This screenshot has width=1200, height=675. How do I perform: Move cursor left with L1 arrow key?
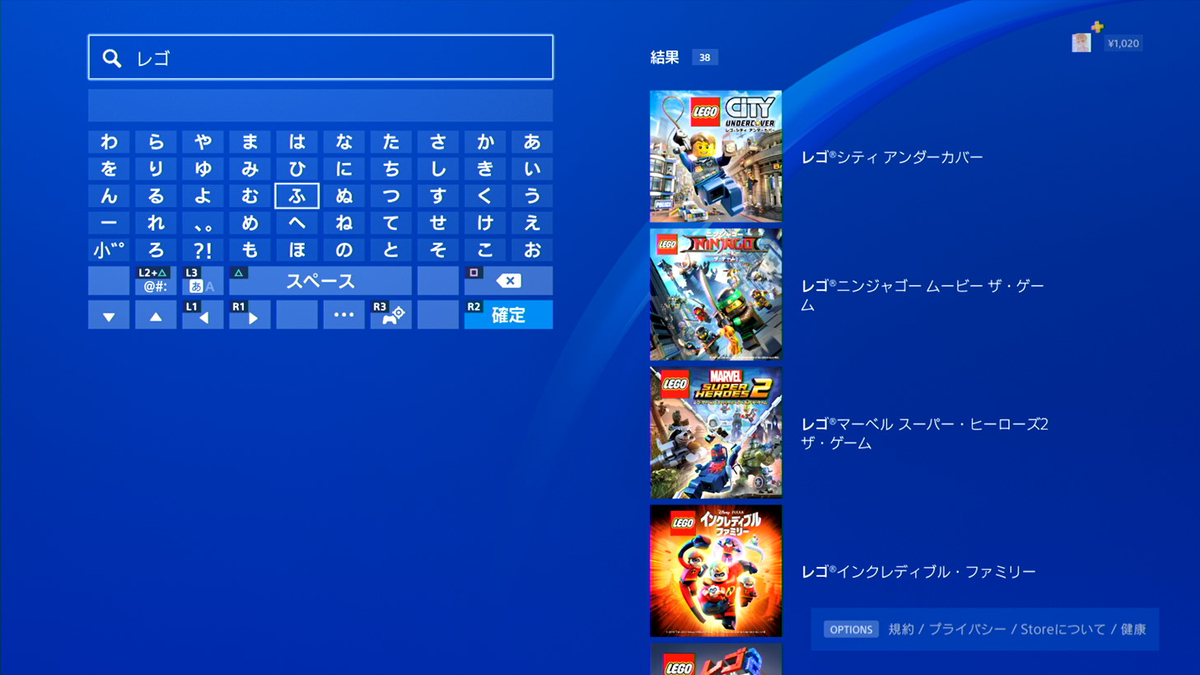[203, 315]
